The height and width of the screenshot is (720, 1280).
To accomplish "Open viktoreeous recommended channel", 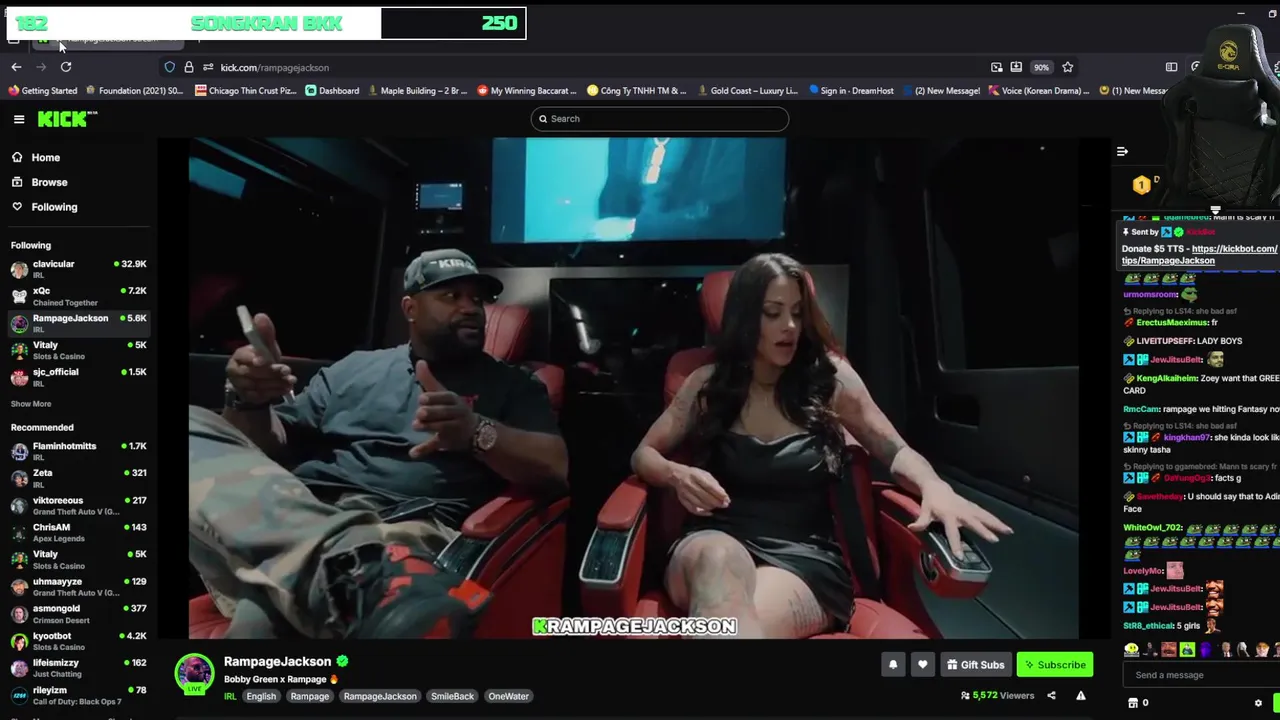I will click(x=78, y=505).
